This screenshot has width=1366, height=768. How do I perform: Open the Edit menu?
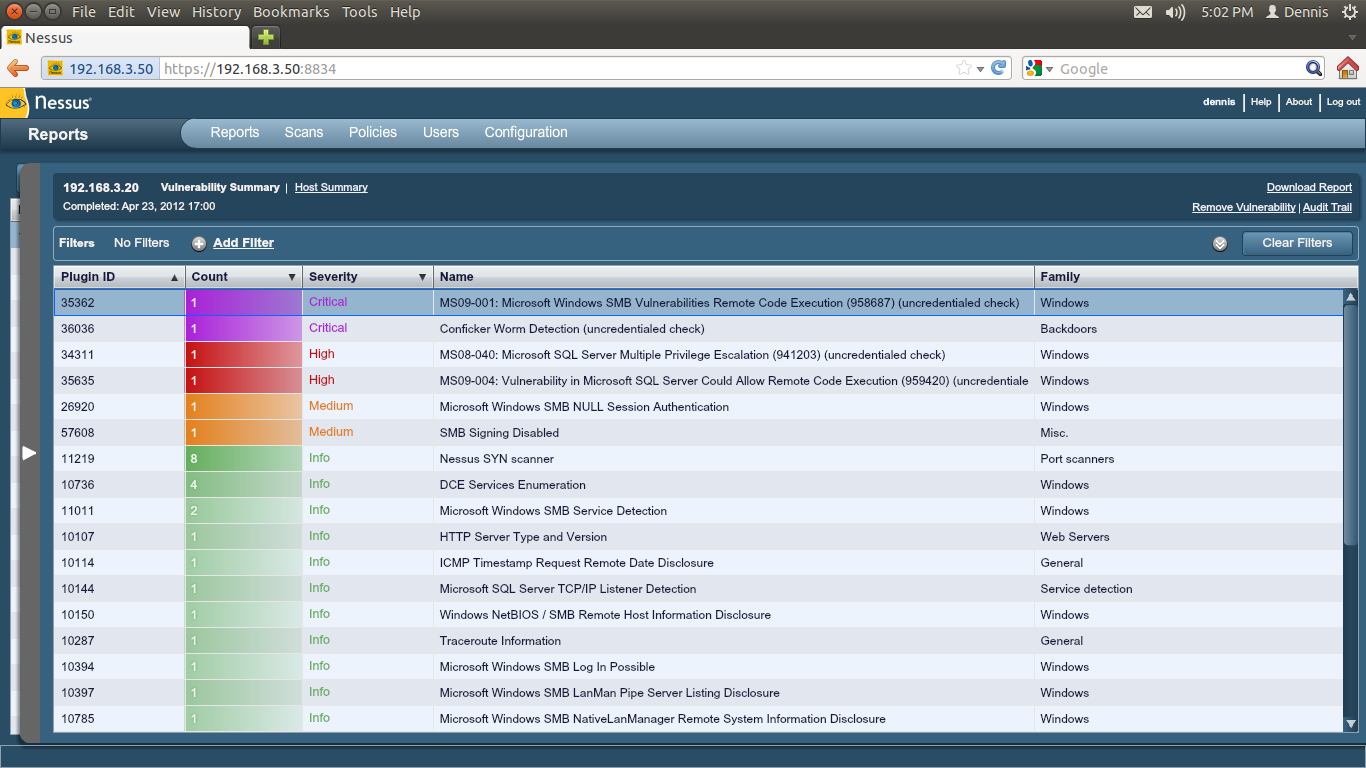pos(121,12)
